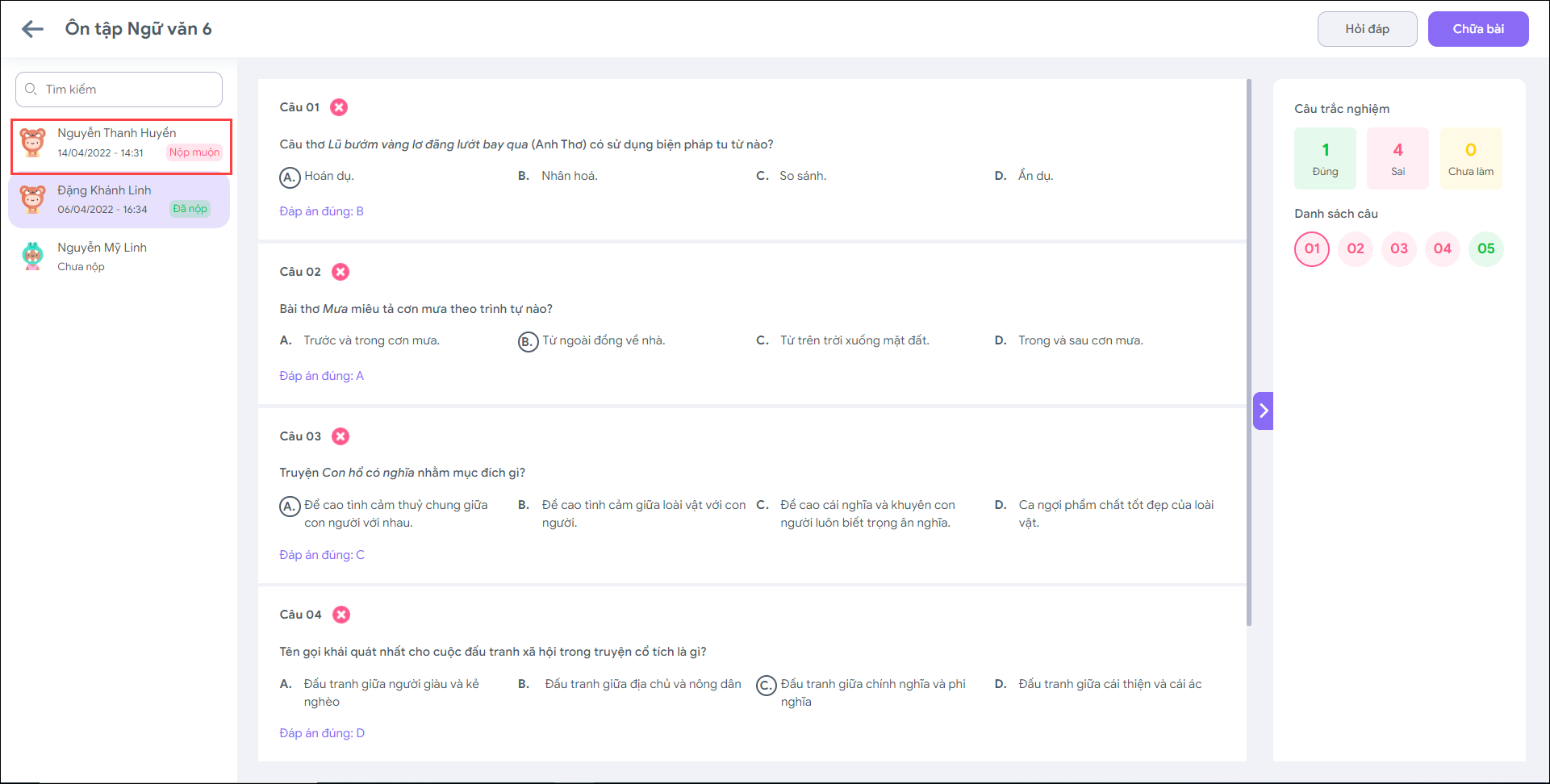Click Nguyễn Thanh Huyền's avatar icon

(x=33, y=142)
